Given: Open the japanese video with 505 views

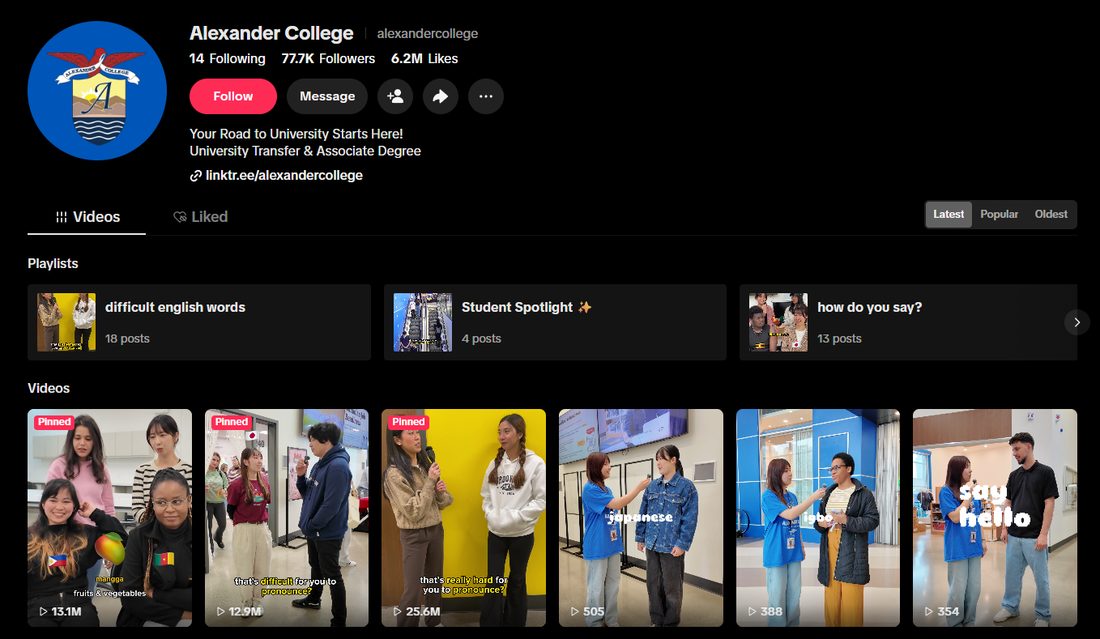Looking at the screenshot, I should click(640, 518).
